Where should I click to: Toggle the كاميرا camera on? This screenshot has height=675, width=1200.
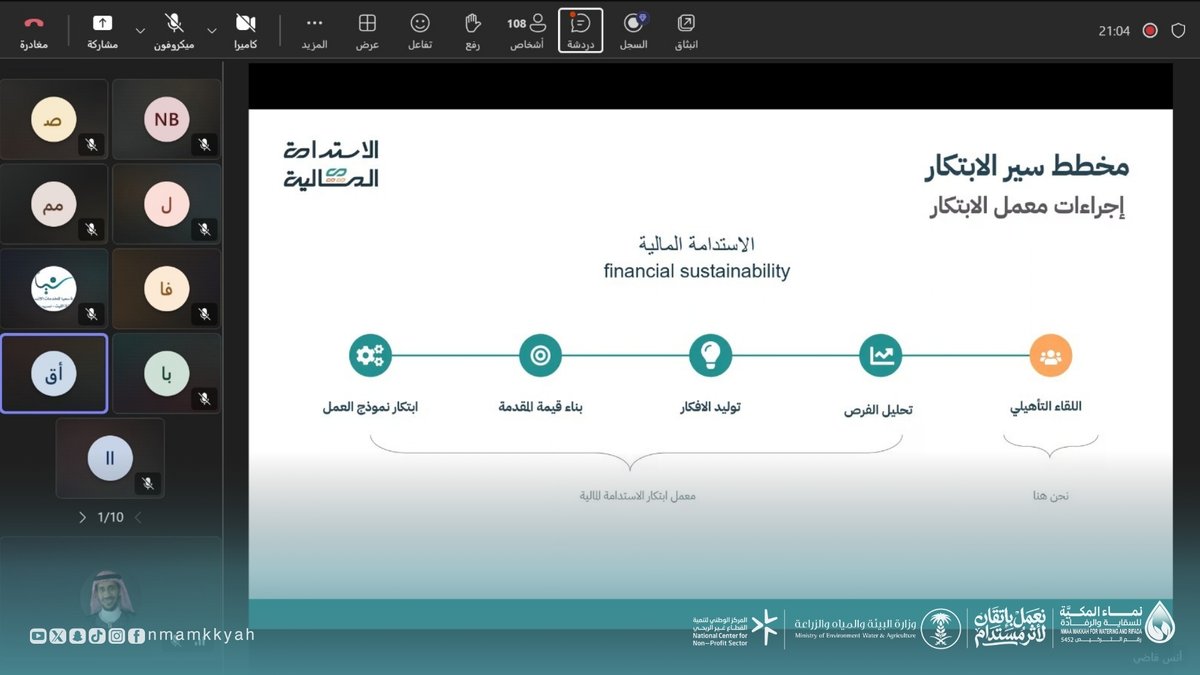(245, 30)
